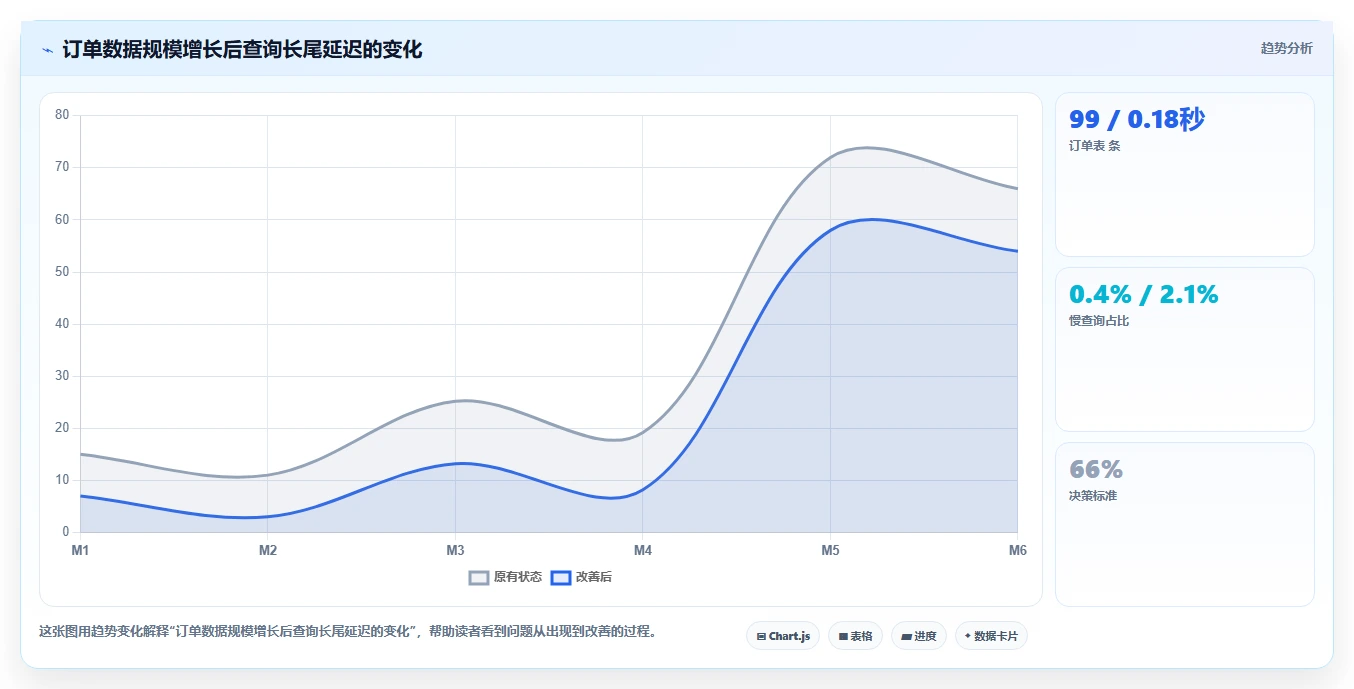Click the lightning icon beside the title
1354x689 pixels.
click(48, 50)
